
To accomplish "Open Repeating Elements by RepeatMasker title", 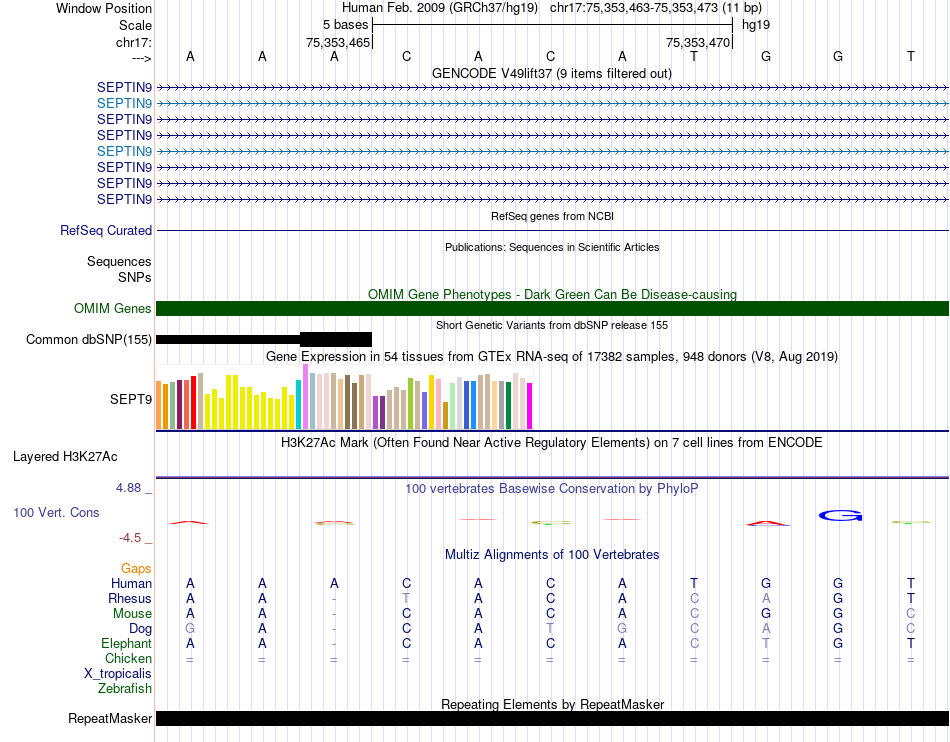I will coord(552,704).
